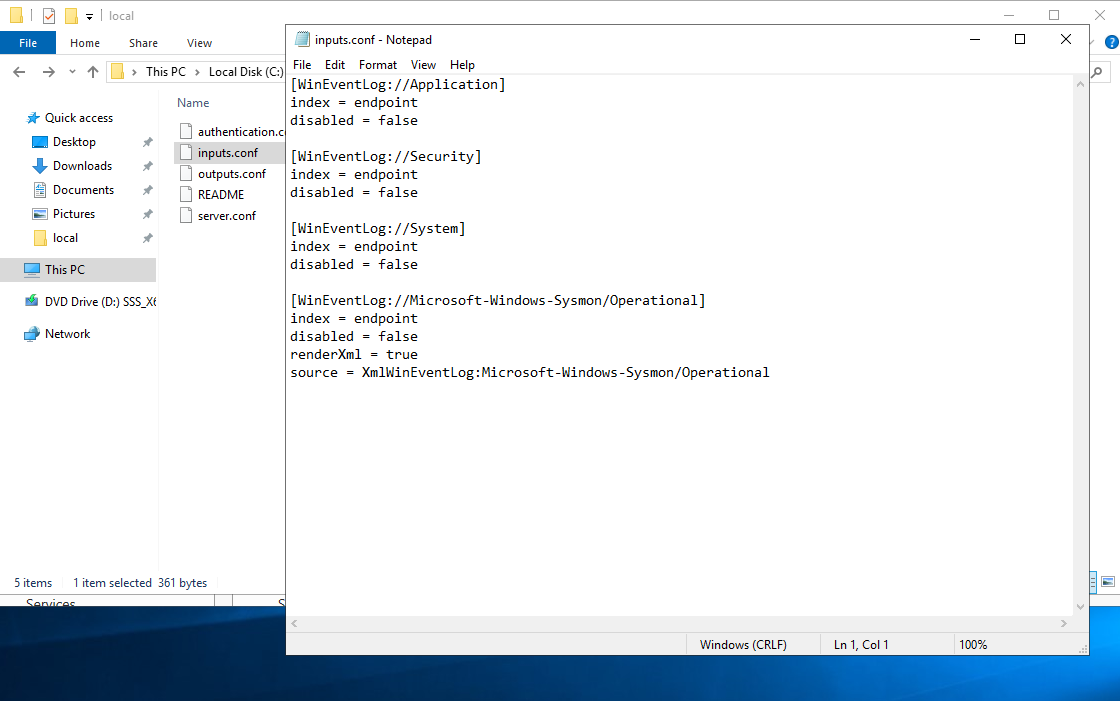The width and height of the screenshot is (1120, 701).
Task: Click the README file icon
Action: 186,194
